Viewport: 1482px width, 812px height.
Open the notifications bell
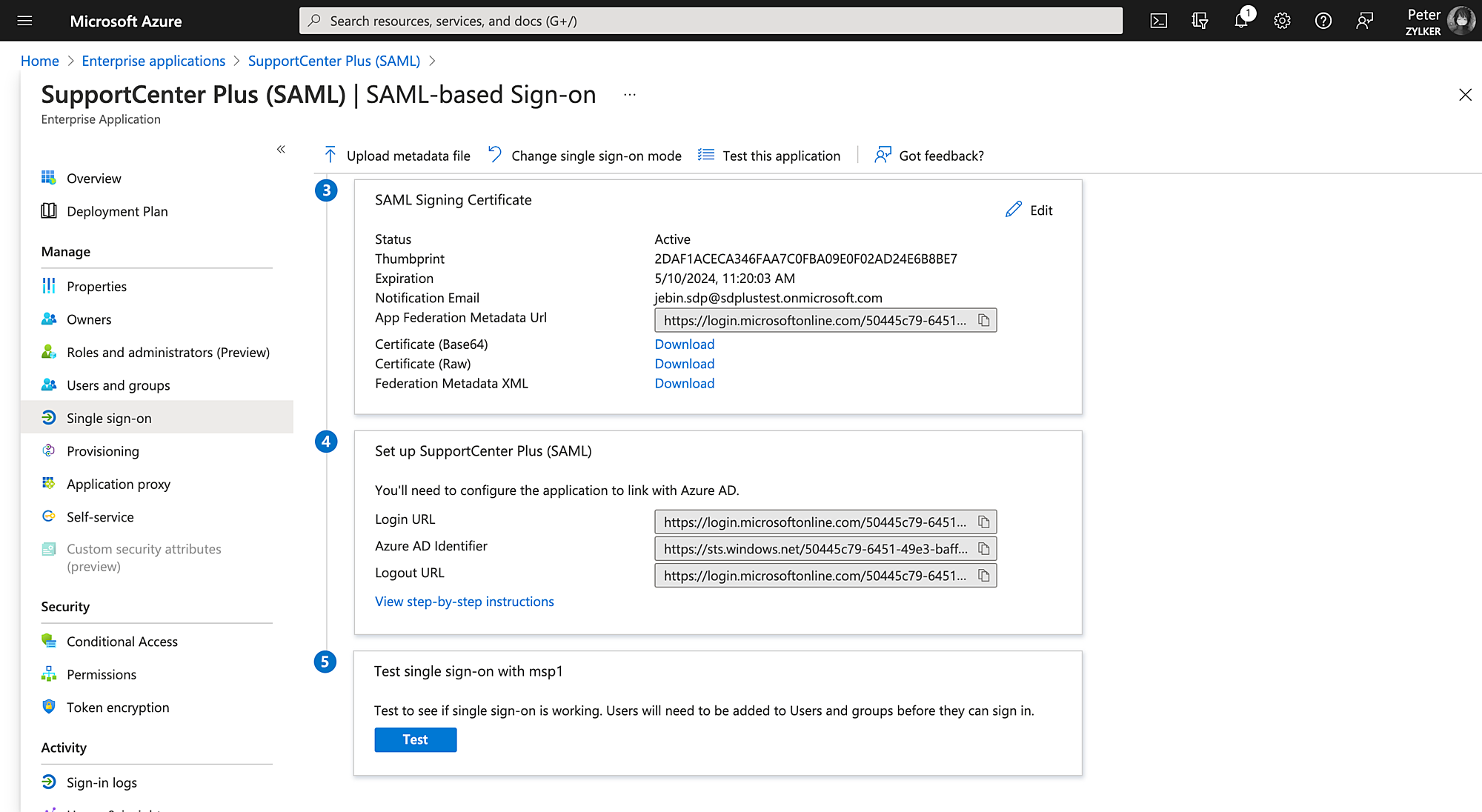1241,21
